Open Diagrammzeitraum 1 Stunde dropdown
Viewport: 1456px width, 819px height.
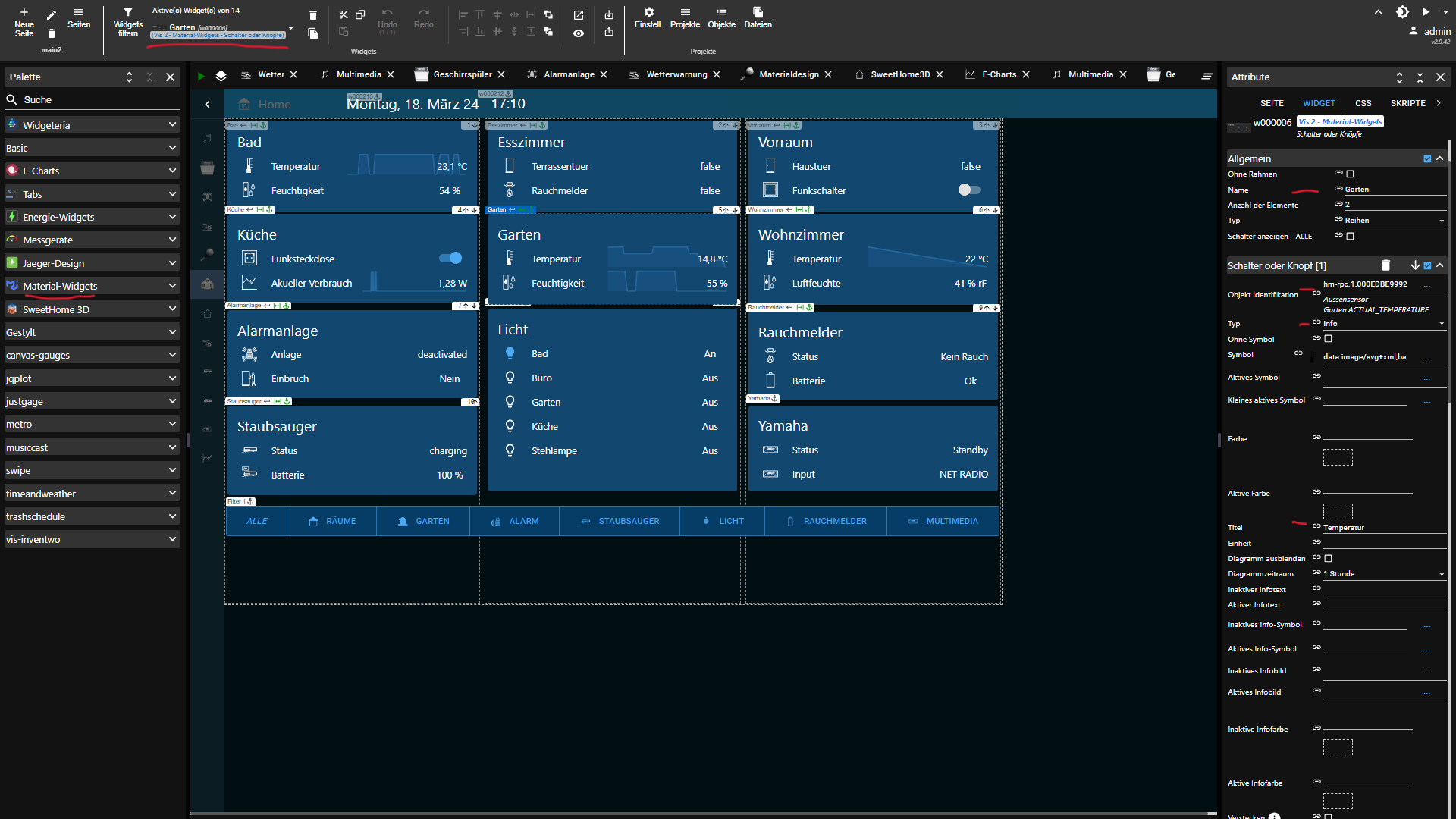tap(1384, 574)
